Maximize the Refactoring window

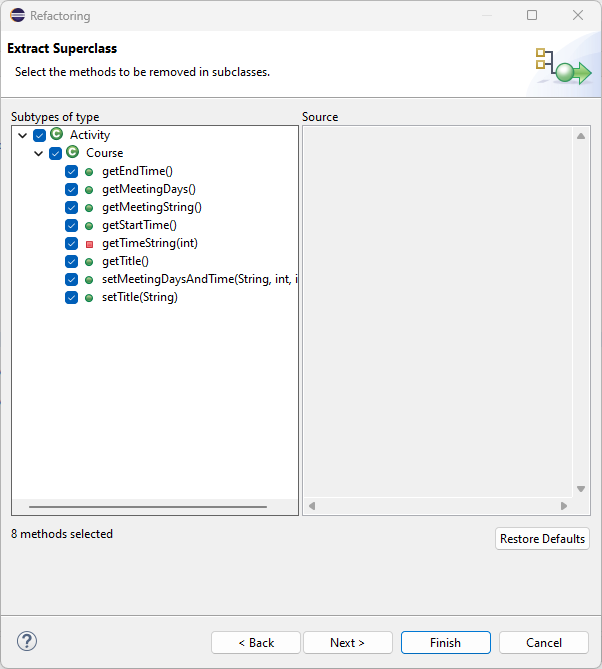[532, 15]
